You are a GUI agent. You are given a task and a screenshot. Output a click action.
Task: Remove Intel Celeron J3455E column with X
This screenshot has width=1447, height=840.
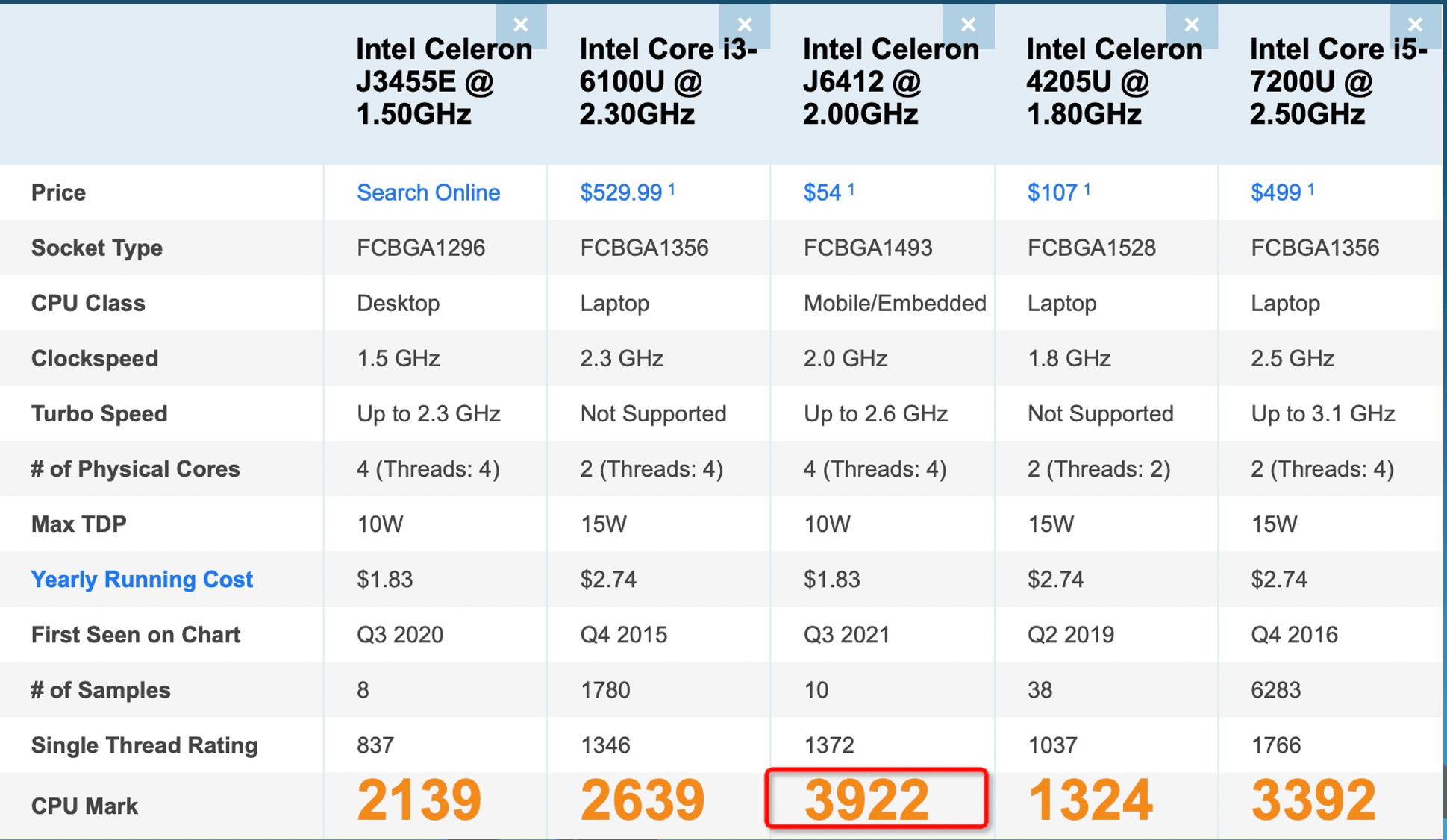click(x=521, y=25)
